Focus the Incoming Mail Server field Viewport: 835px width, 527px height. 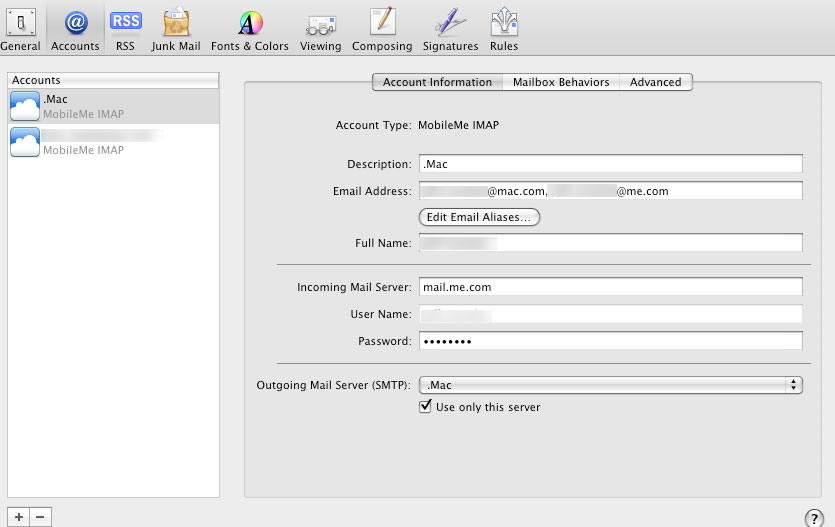[x=610, y=287]
